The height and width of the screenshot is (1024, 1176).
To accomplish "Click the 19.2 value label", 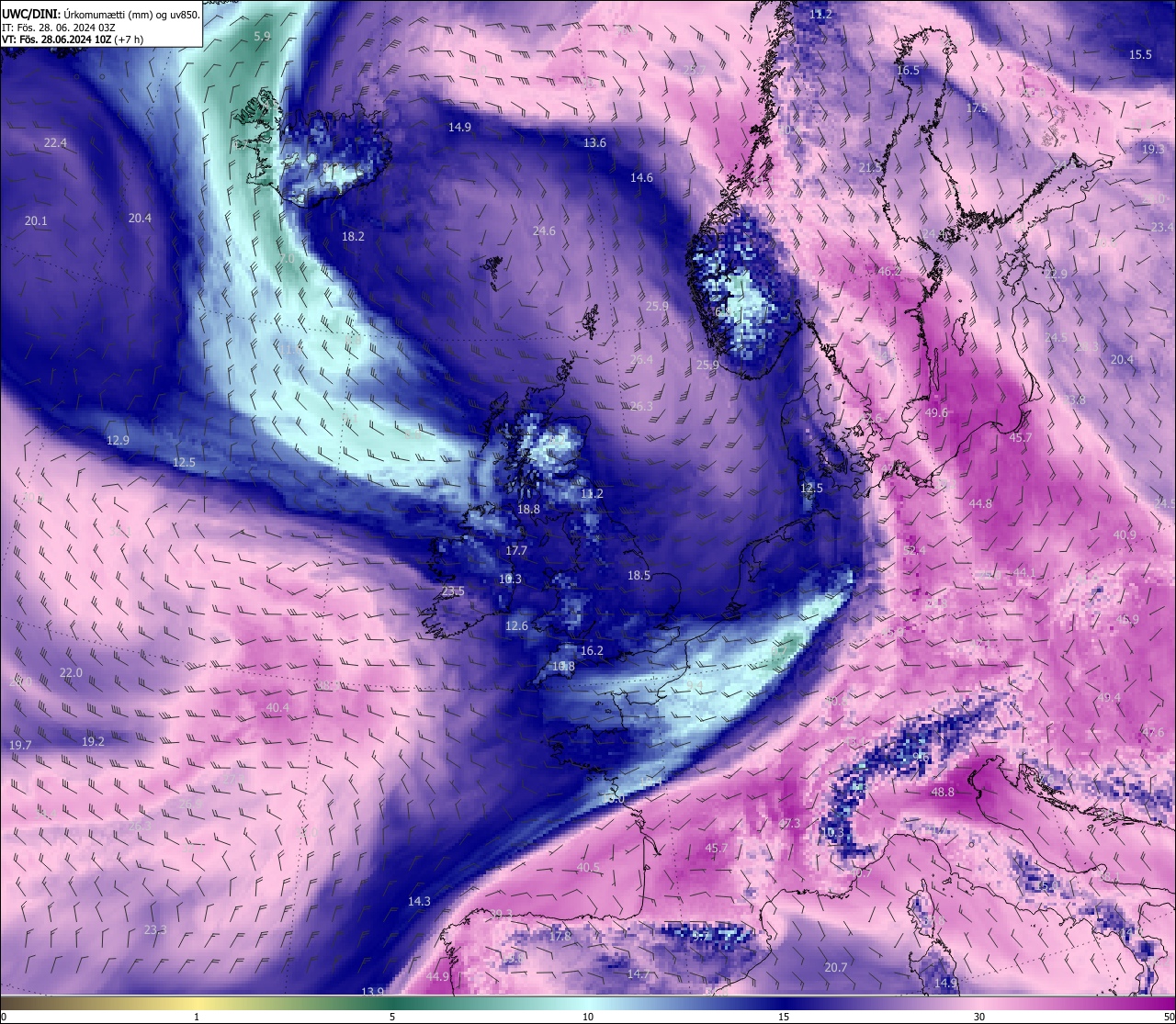I will click(93, 741).
